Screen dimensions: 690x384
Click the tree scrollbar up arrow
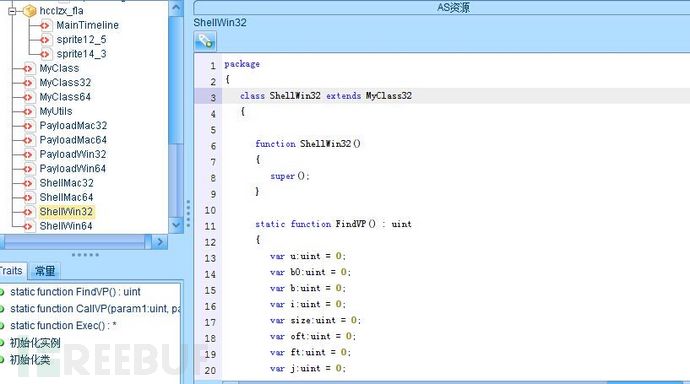pyautogui.click(x=176, y=7)
